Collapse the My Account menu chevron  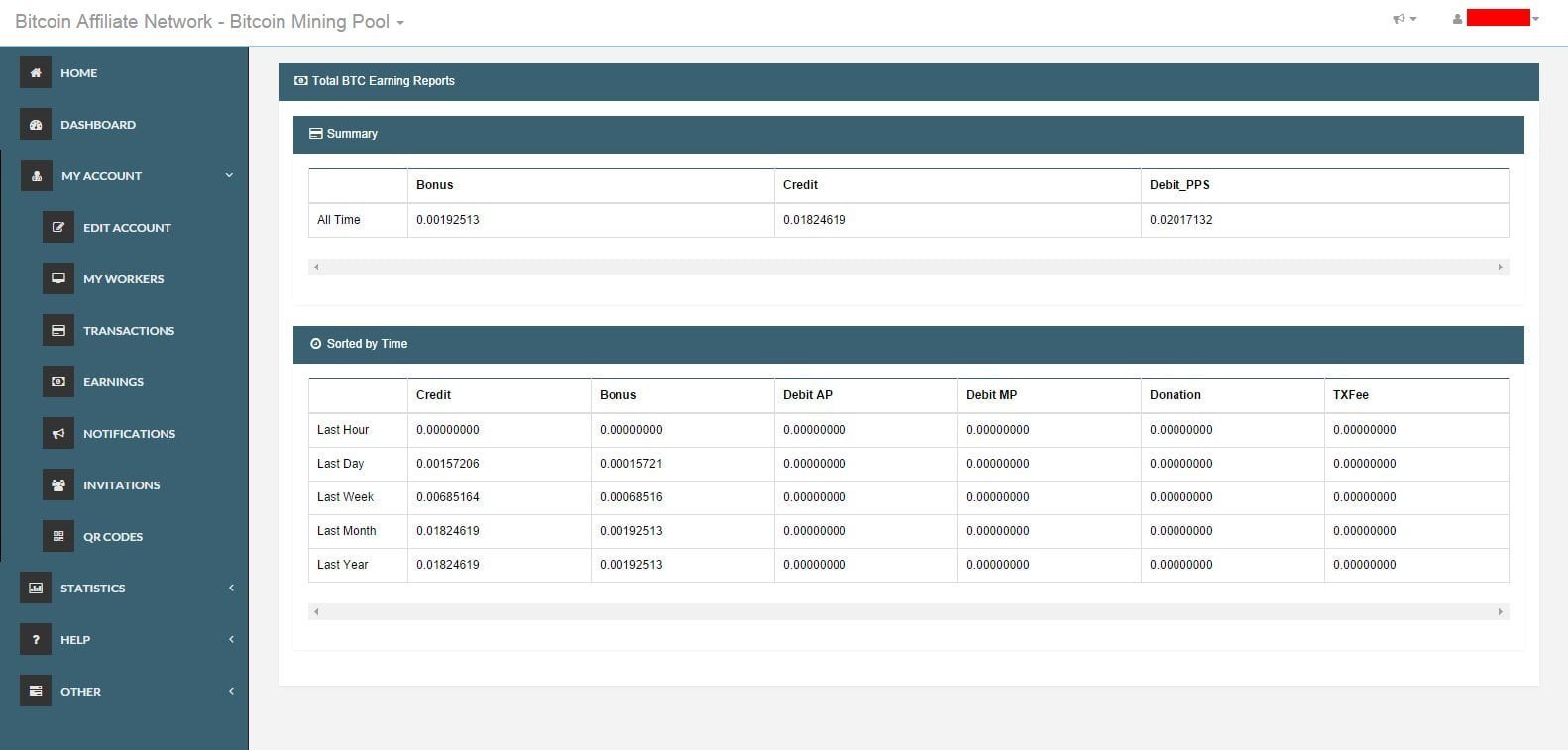pyautogui.click(x=229, y=175)
